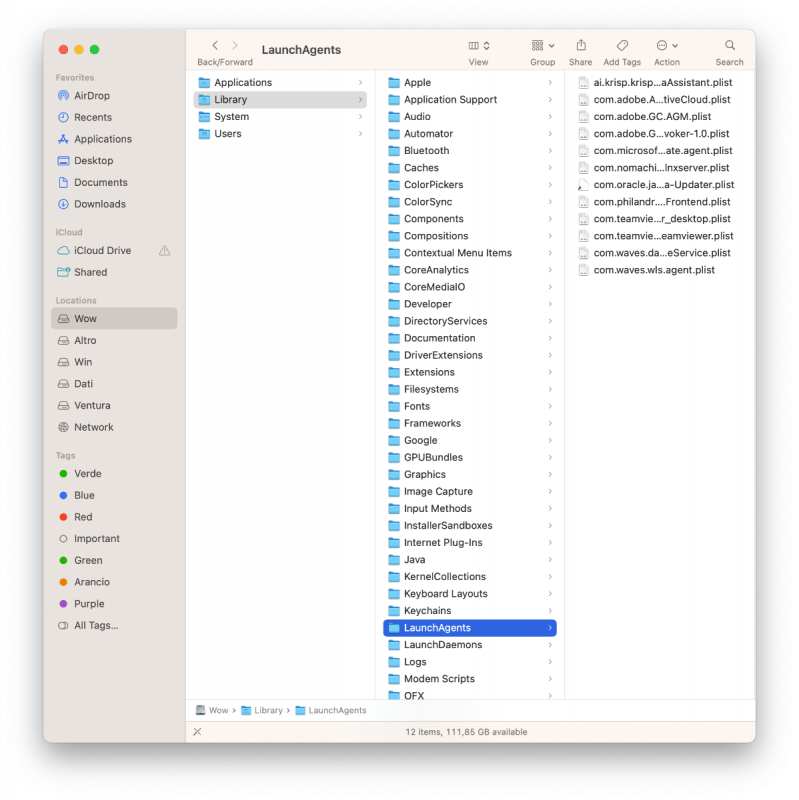Select the Wow volume
This screenshot has width=799, height=800.
pyautogui.click(x=114, y=318)
